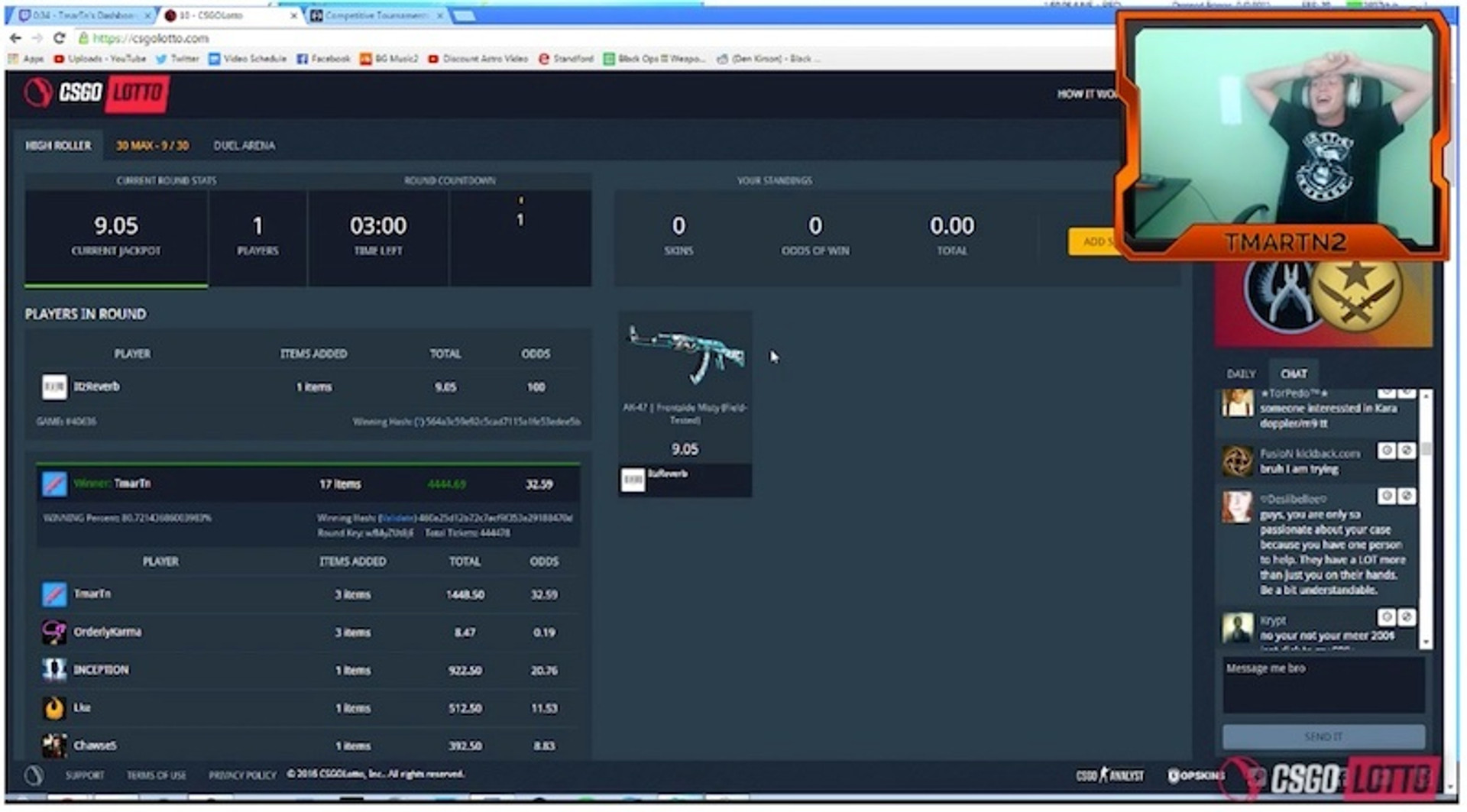The height and width of the screenshot is (812, 1467).
Task: Click the CSGO Lotto logo in header
Action: pos(96,93)
